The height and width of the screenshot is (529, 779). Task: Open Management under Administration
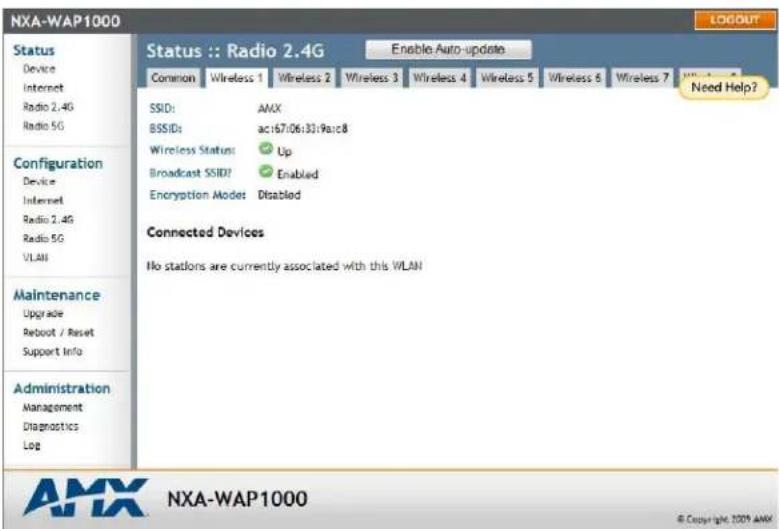53,407
